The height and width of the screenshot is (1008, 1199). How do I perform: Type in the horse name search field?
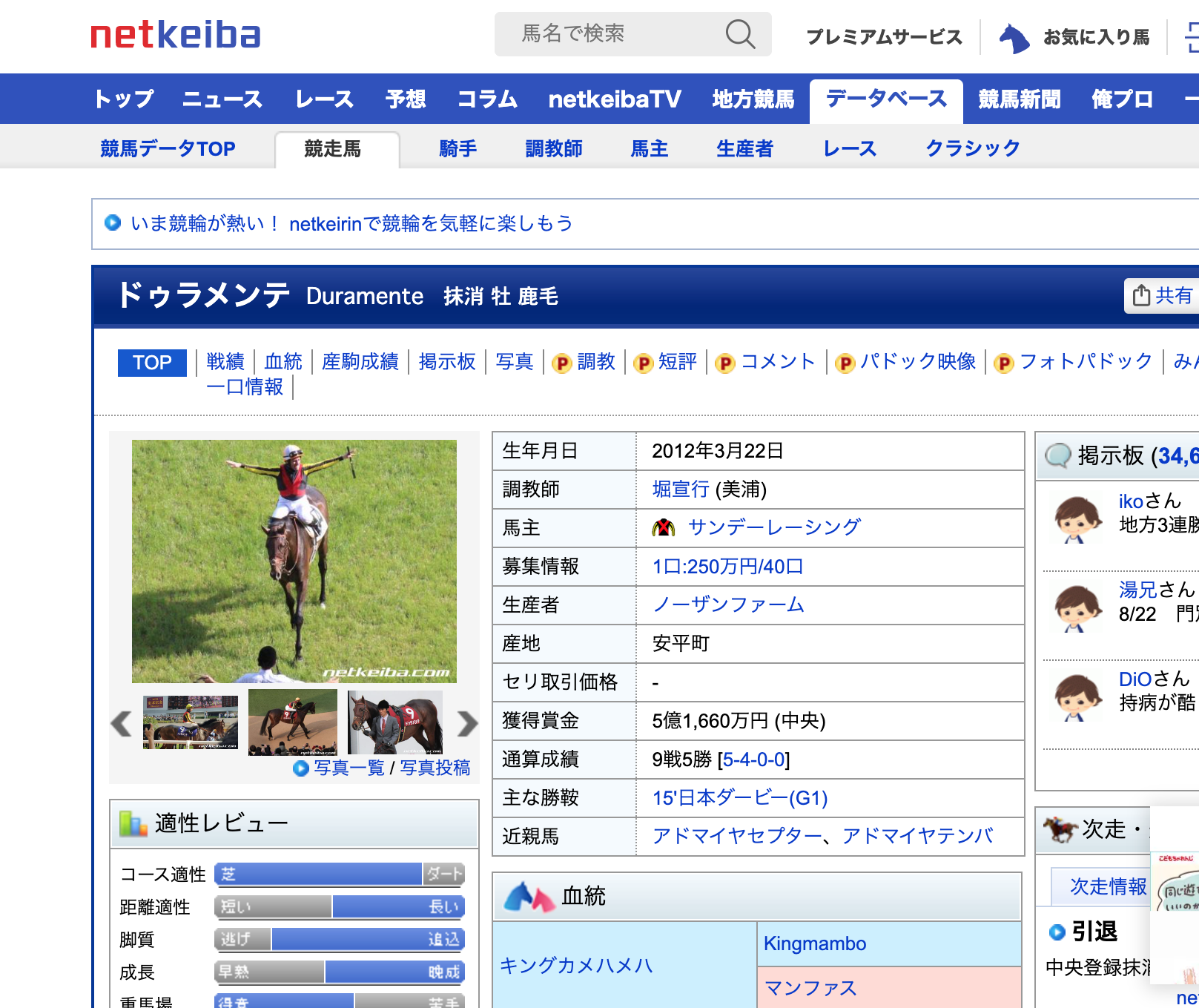pos(615,34)
